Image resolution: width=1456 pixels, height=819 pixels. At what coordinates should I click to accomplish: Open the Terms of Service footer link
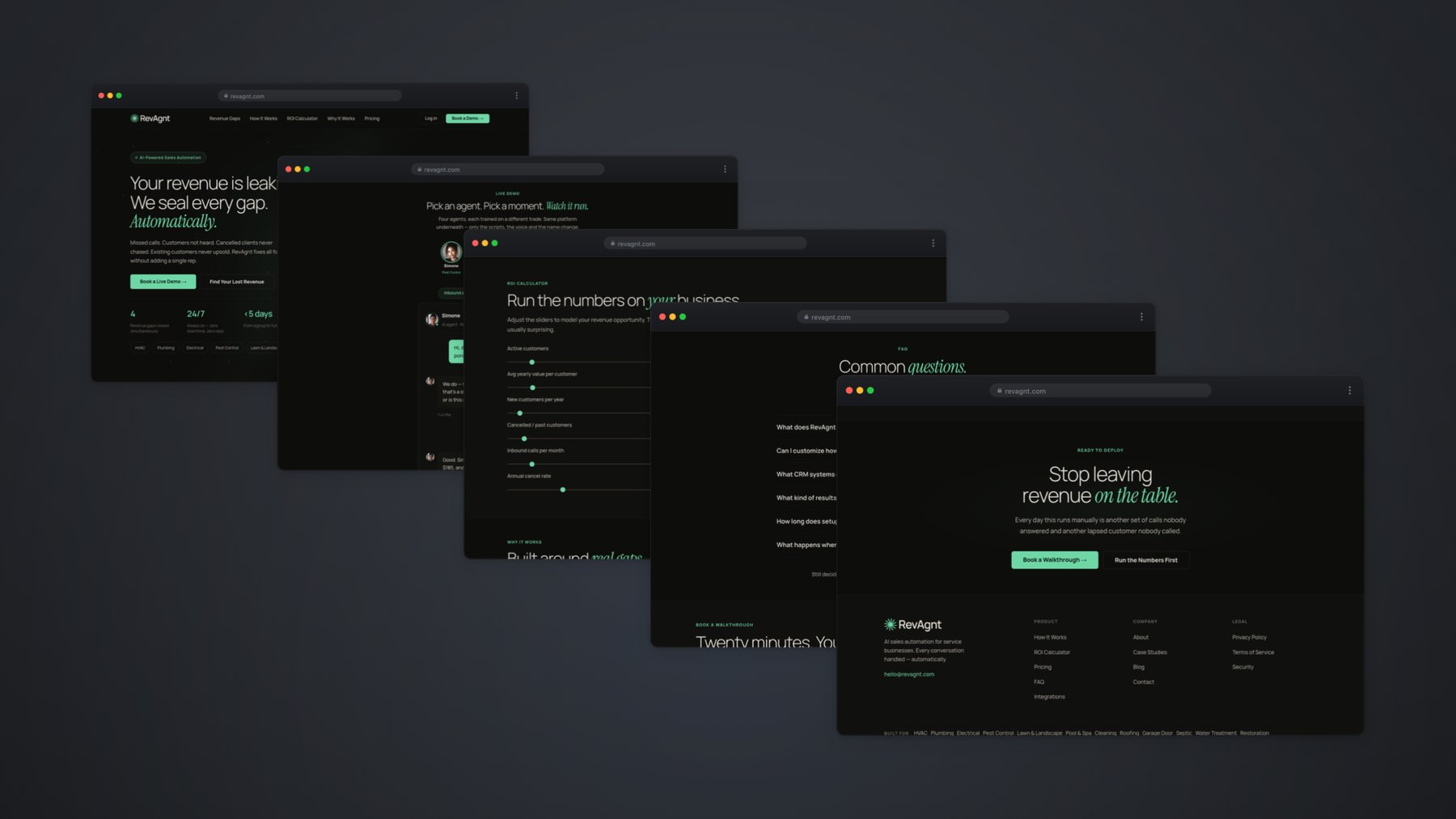(1253, 652)
